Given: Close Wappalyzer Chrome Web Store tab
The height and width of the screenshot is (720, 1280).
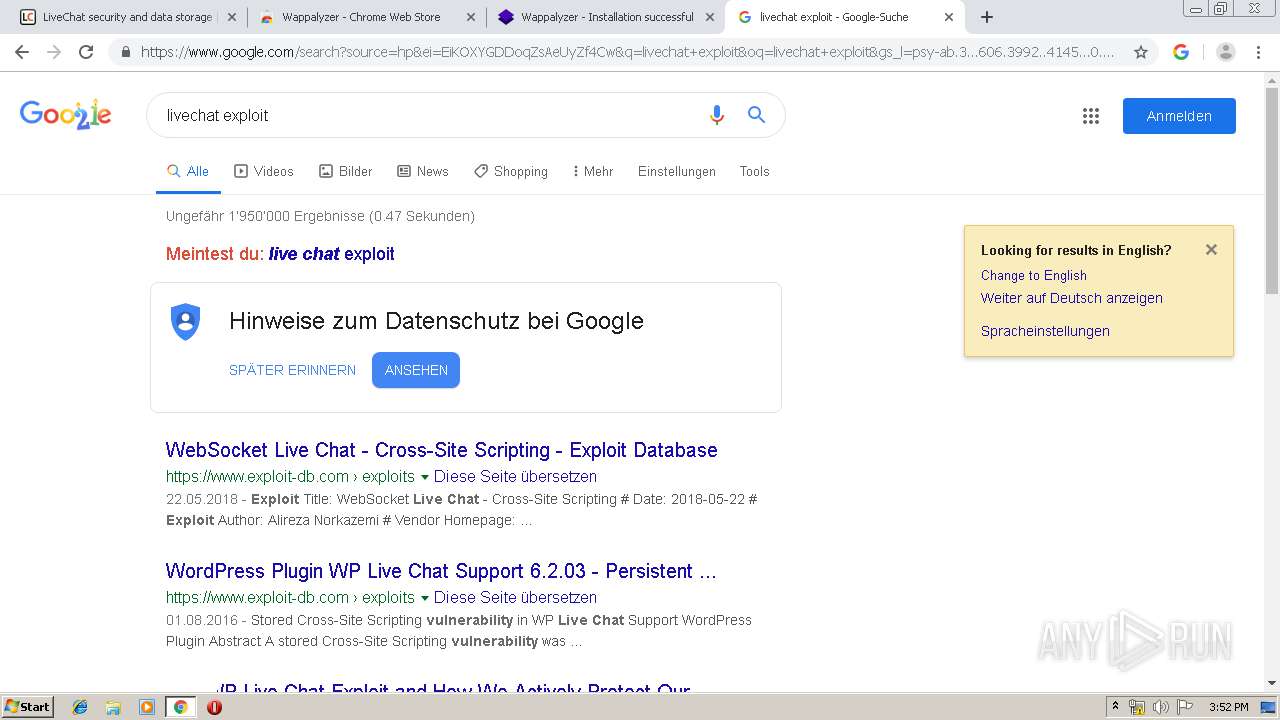Looking at the screenshot, I should pos(472,17).
